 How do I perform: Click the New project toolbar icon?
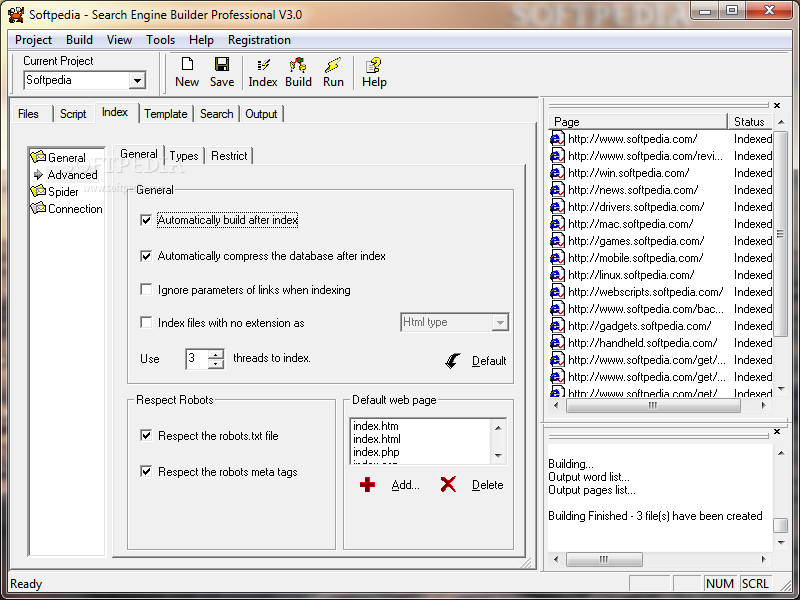187,64
